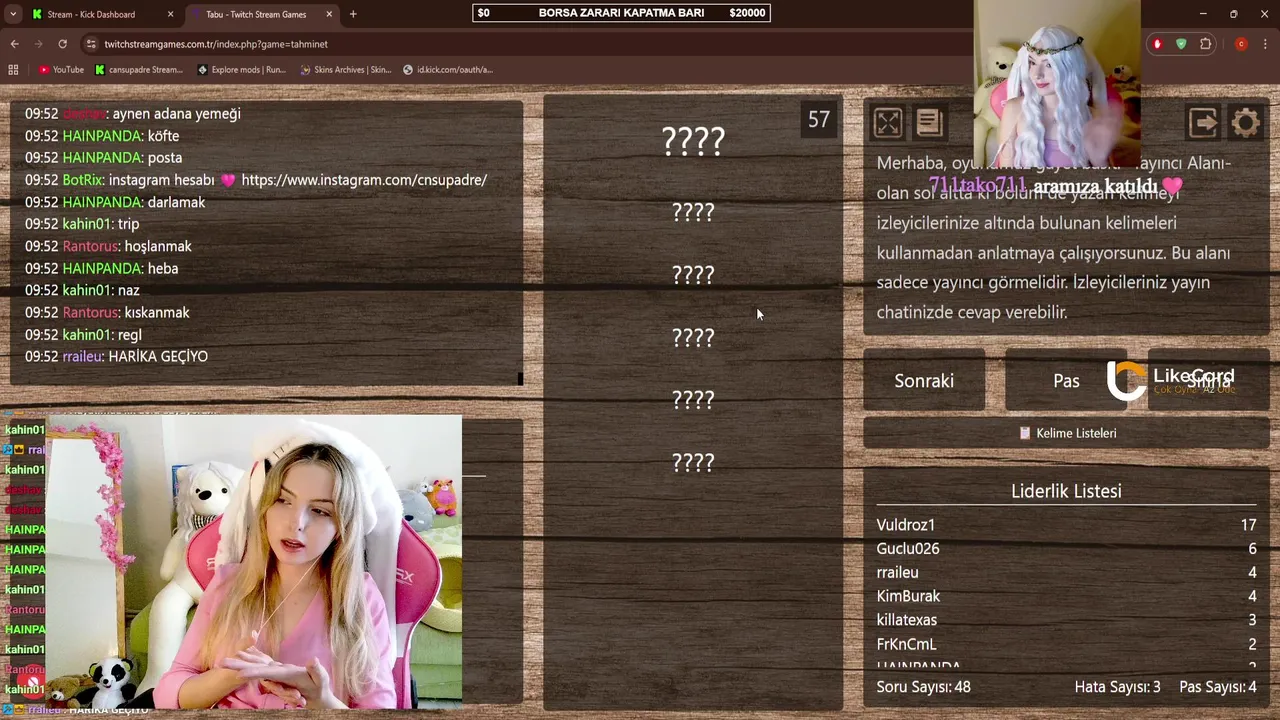
Task: Click HAINPANDA's 'heba' chat message
Action: pos(162,268)
